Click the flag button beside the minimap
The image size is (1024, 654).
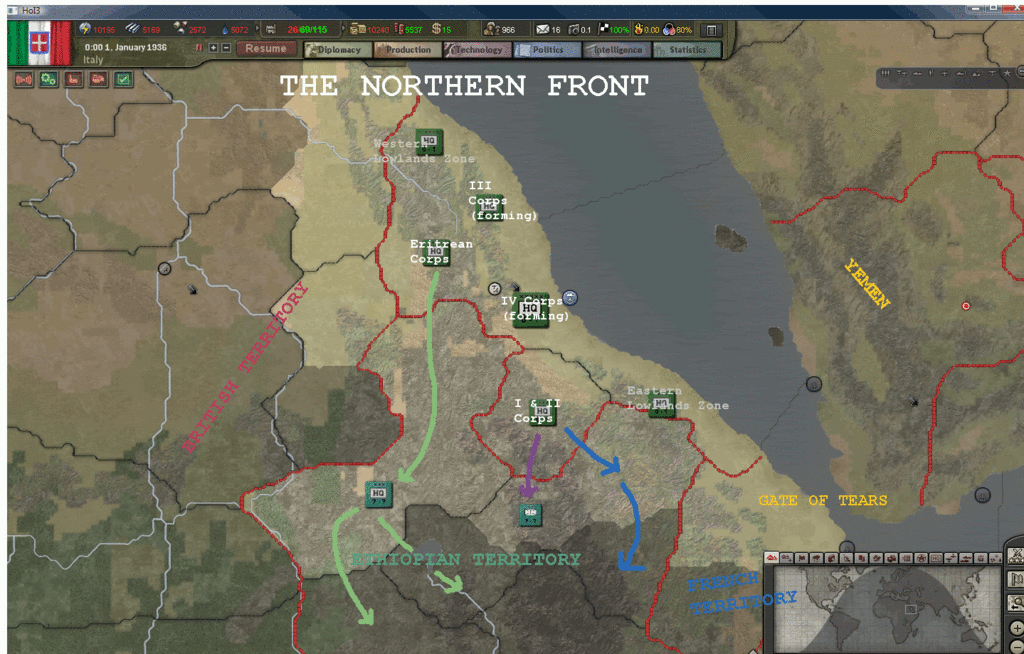coord(1016,580)
